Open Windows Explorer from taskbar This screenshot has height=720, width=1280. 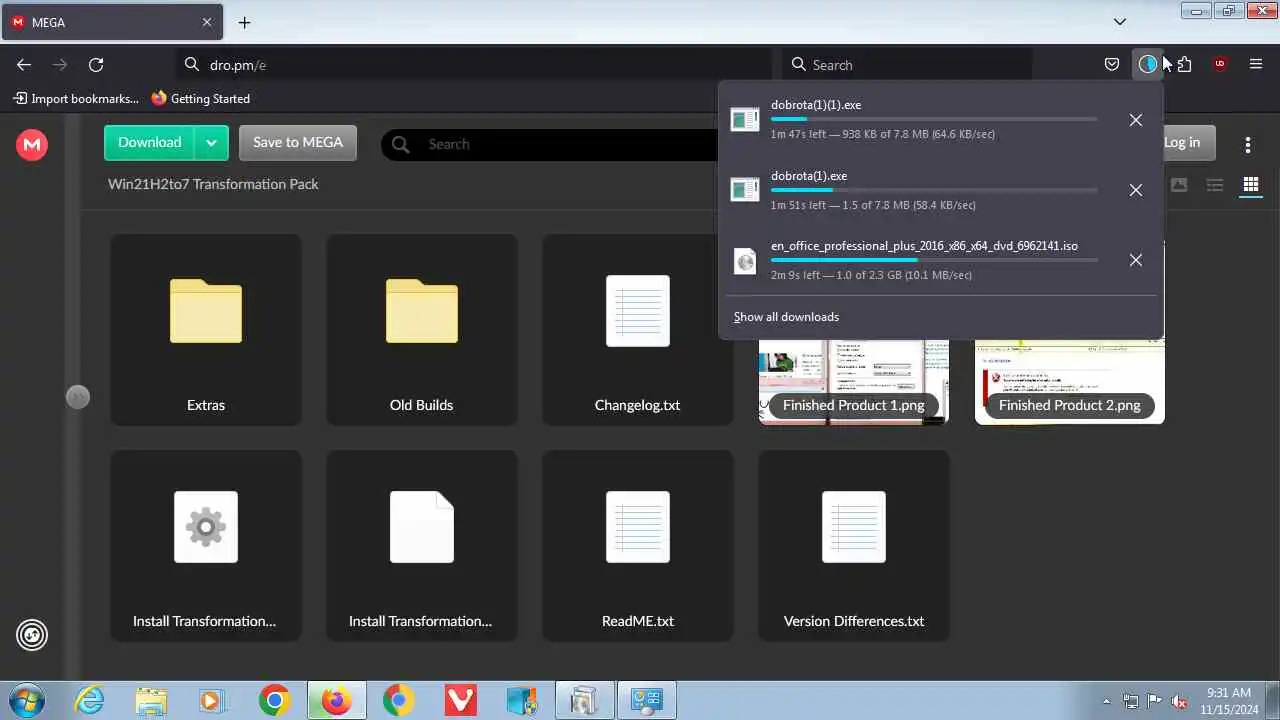click(151, 700)
